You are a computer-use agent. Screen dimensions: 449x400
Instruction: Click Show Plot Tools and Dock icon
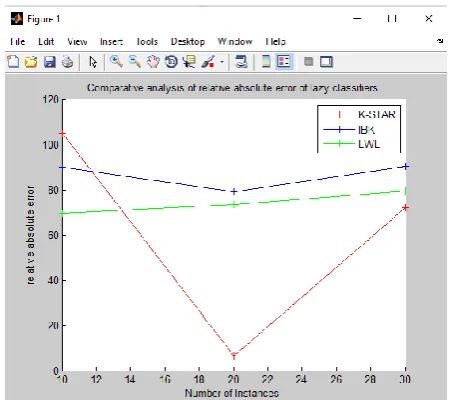click(326, 62)
